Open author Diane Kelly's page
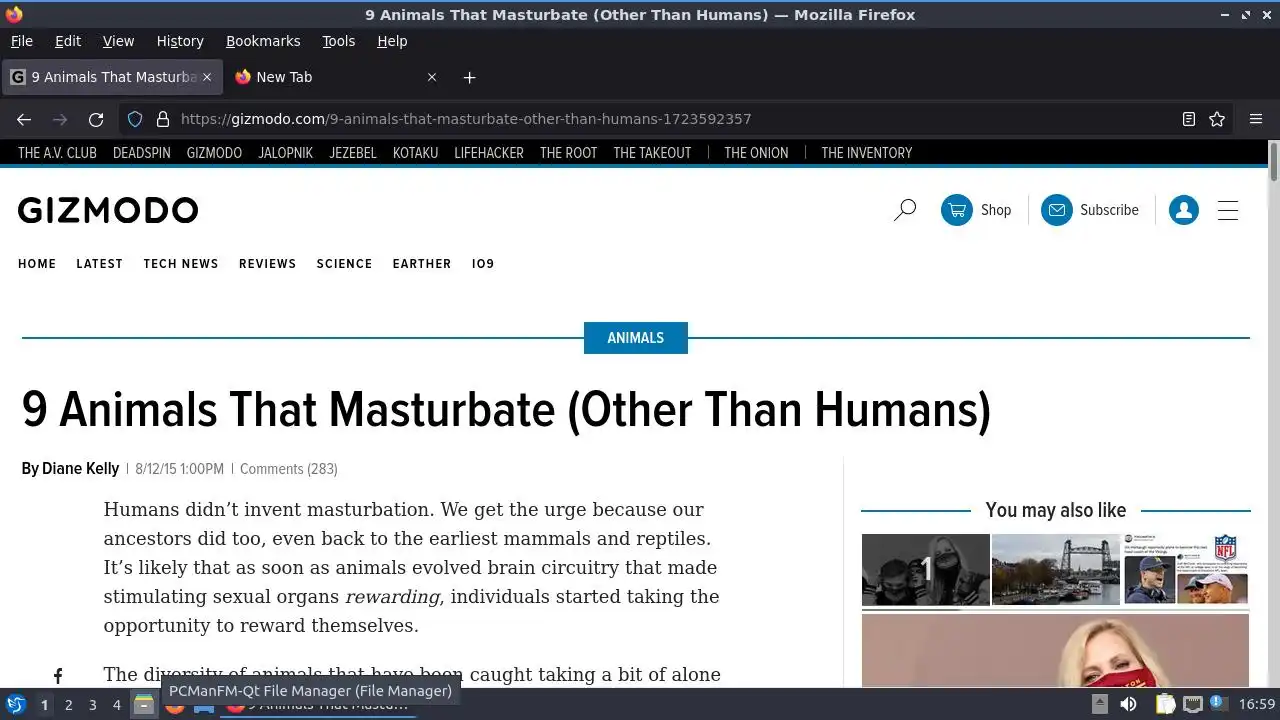1280x720 pixels. click(80, 469)
